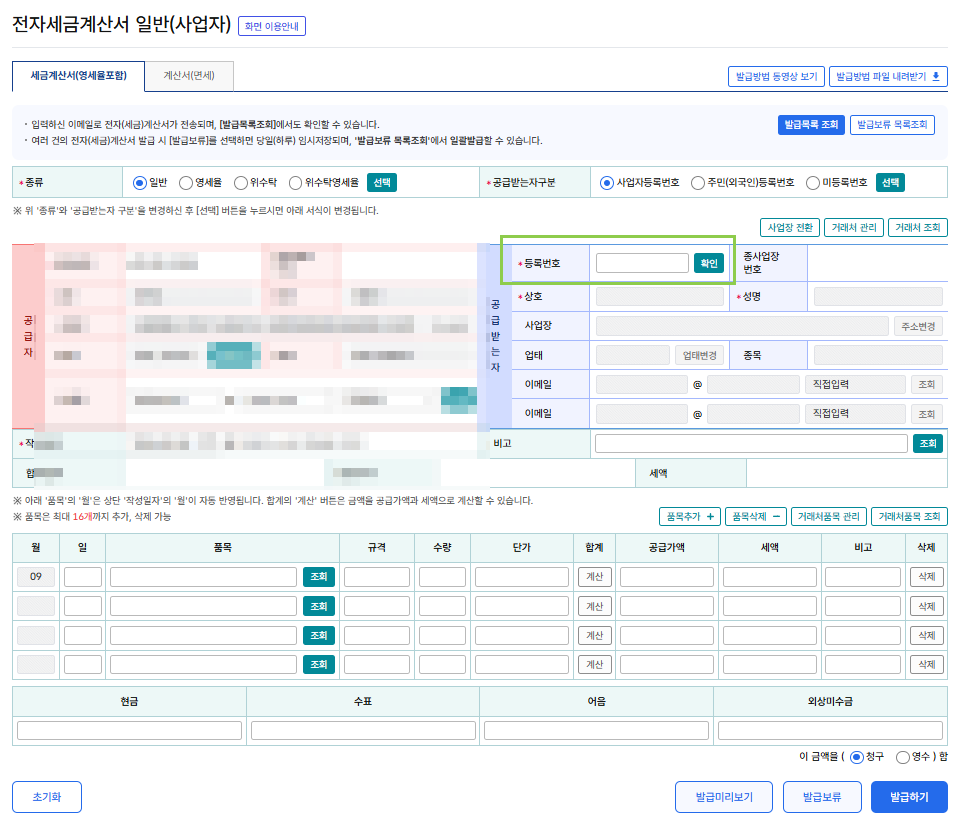Screen dimensions: 960x821
Task: Remove item with 품목삭제 − button
Action: [756, 517]
